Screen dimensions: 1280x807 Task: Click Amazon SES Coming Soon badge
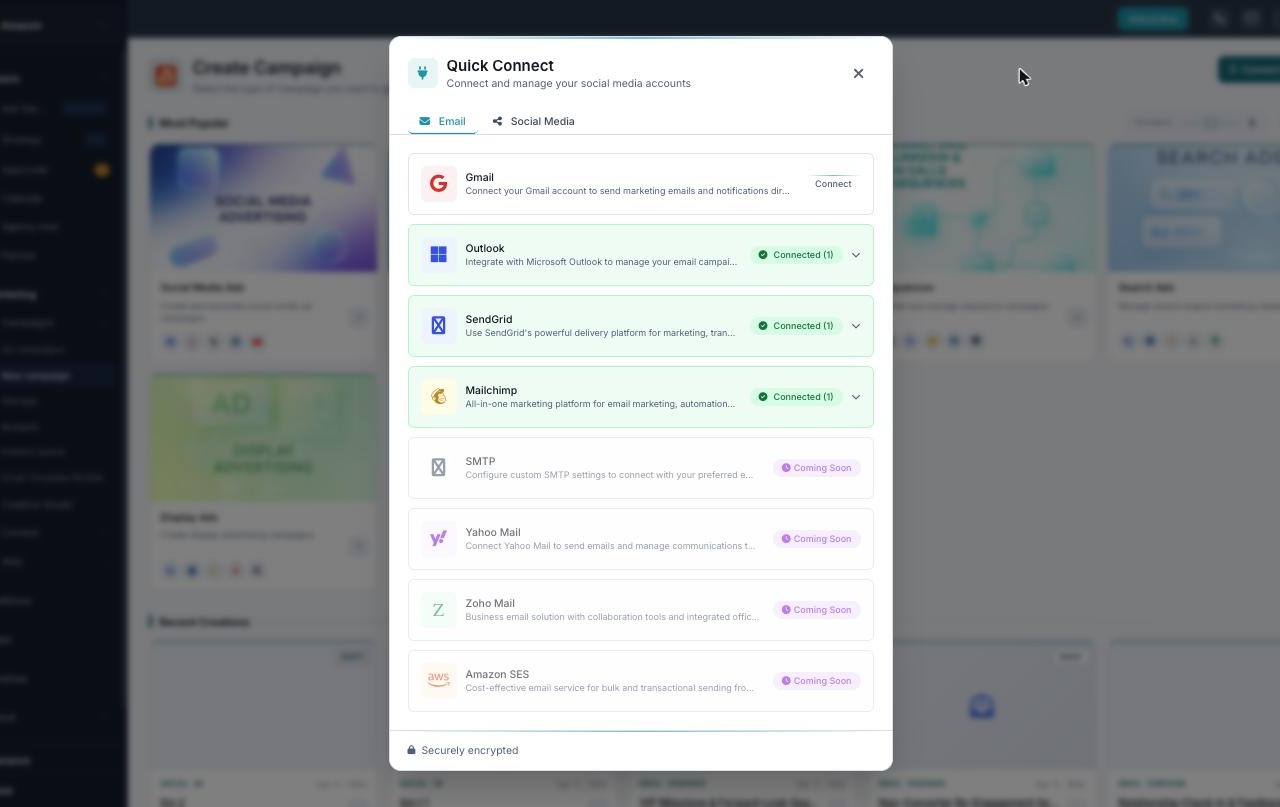pyautogui.click(x=816, y=681)
